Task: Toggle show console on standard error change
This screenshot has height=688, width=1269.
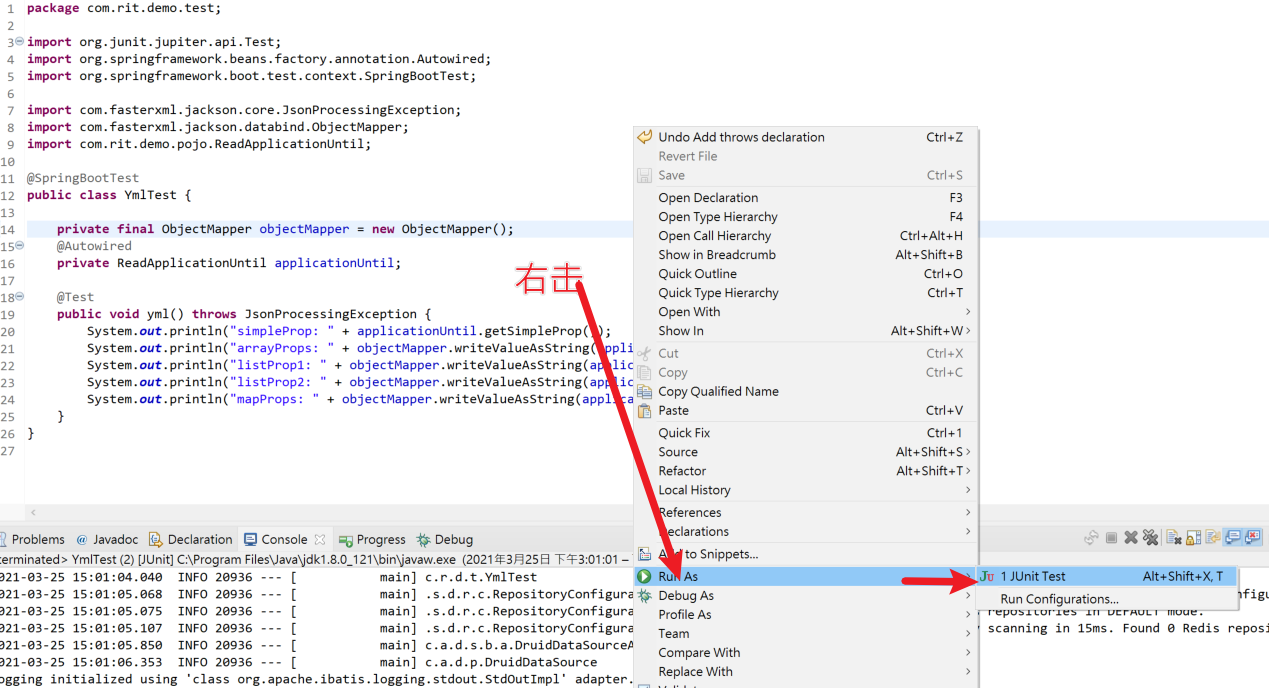Action: 1252,538
